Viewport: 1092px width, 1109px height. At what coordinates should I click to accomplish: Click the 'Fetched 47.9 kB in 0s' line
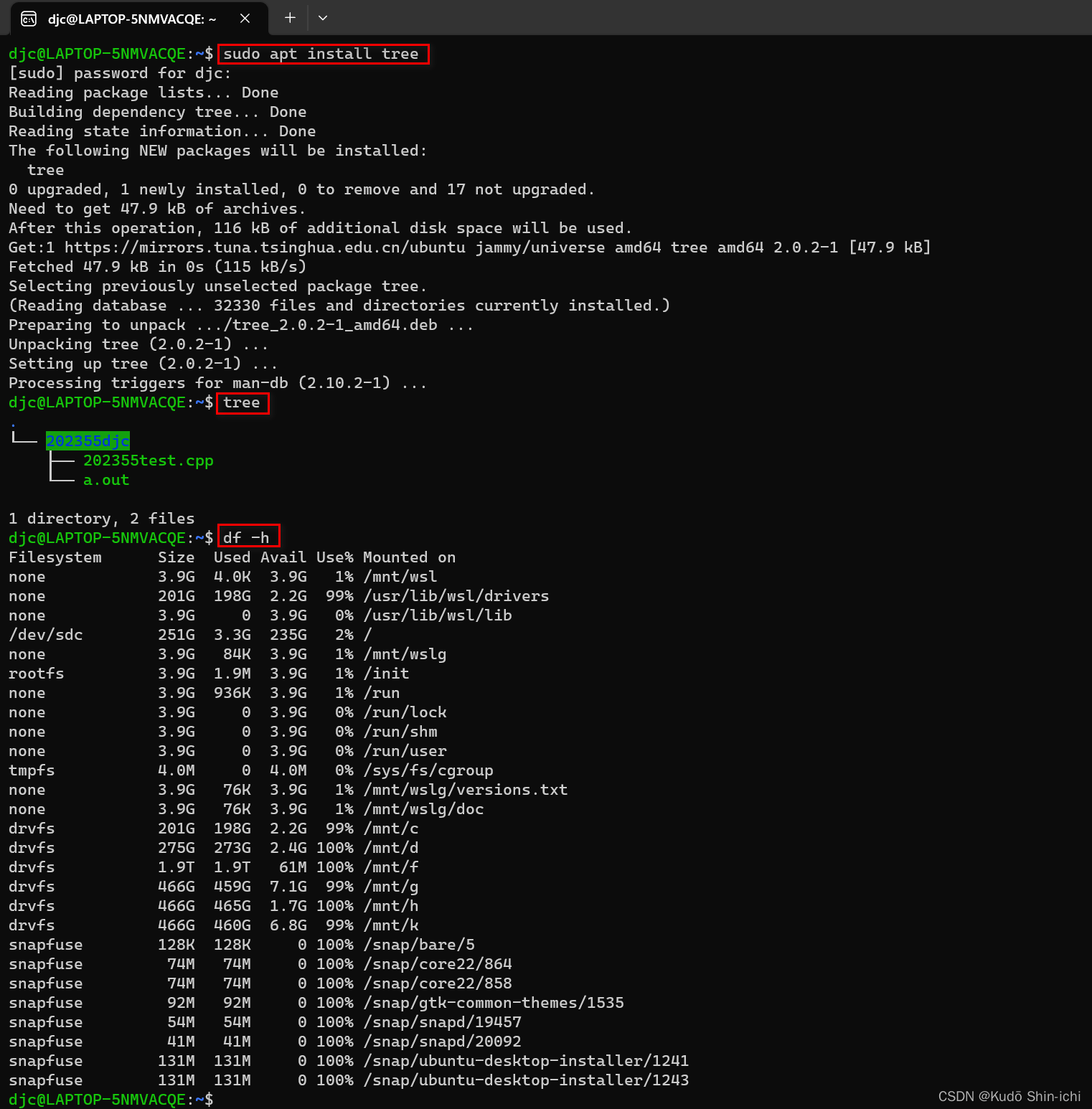coord(157,267)
